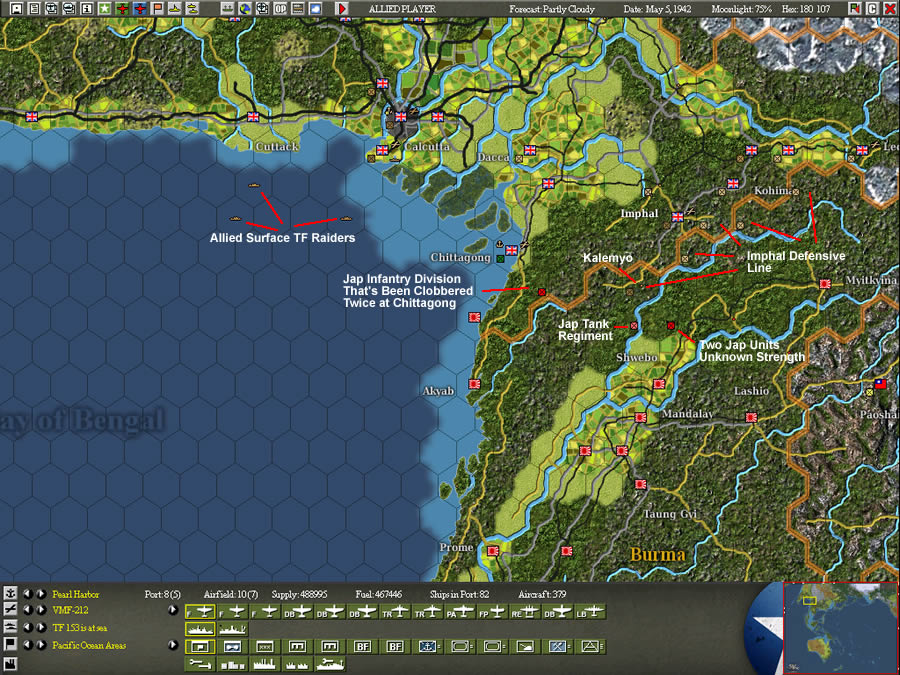Click the 'Ships in Port: 82' text
This screenshot has width=900, height=675.
459,594
